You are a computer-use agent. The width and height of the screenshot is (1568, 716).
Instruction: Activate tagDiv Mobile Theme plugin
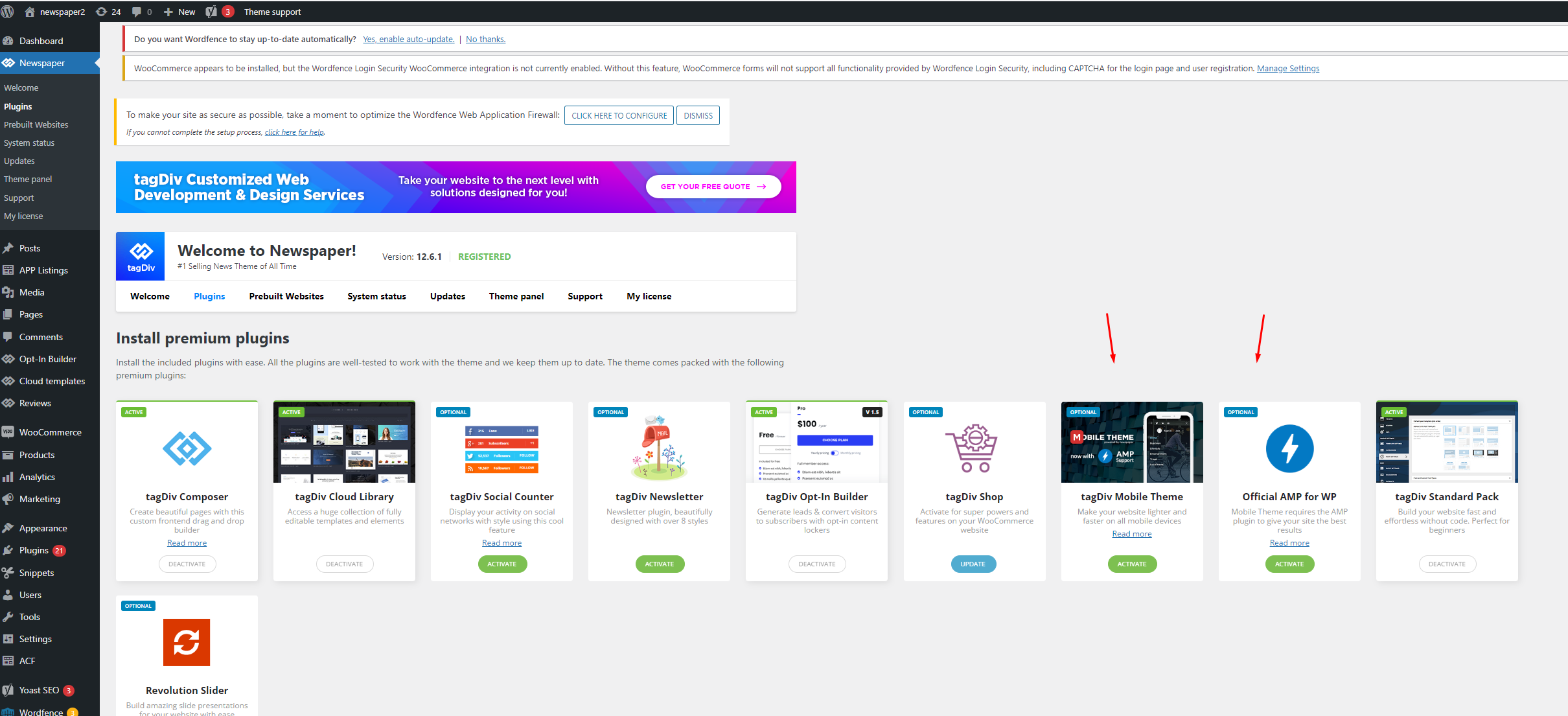(1132, 564)
